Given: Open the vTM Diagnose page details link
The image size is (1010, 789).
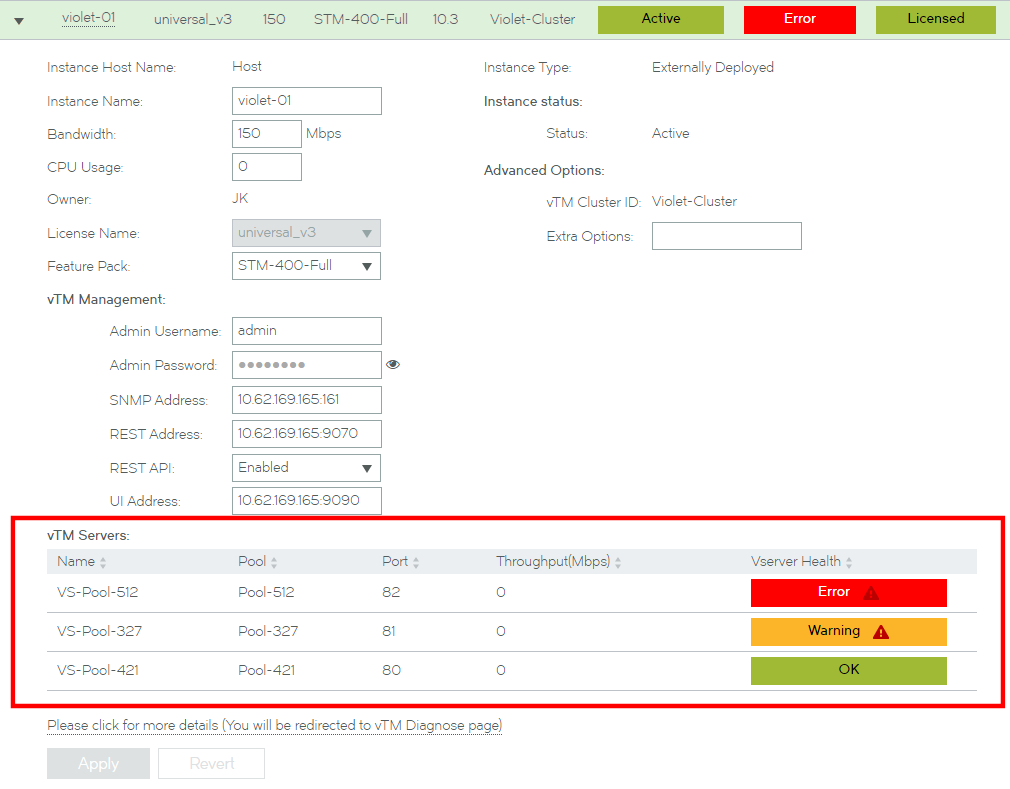Looking at the screenshot, I should [274, 726].
